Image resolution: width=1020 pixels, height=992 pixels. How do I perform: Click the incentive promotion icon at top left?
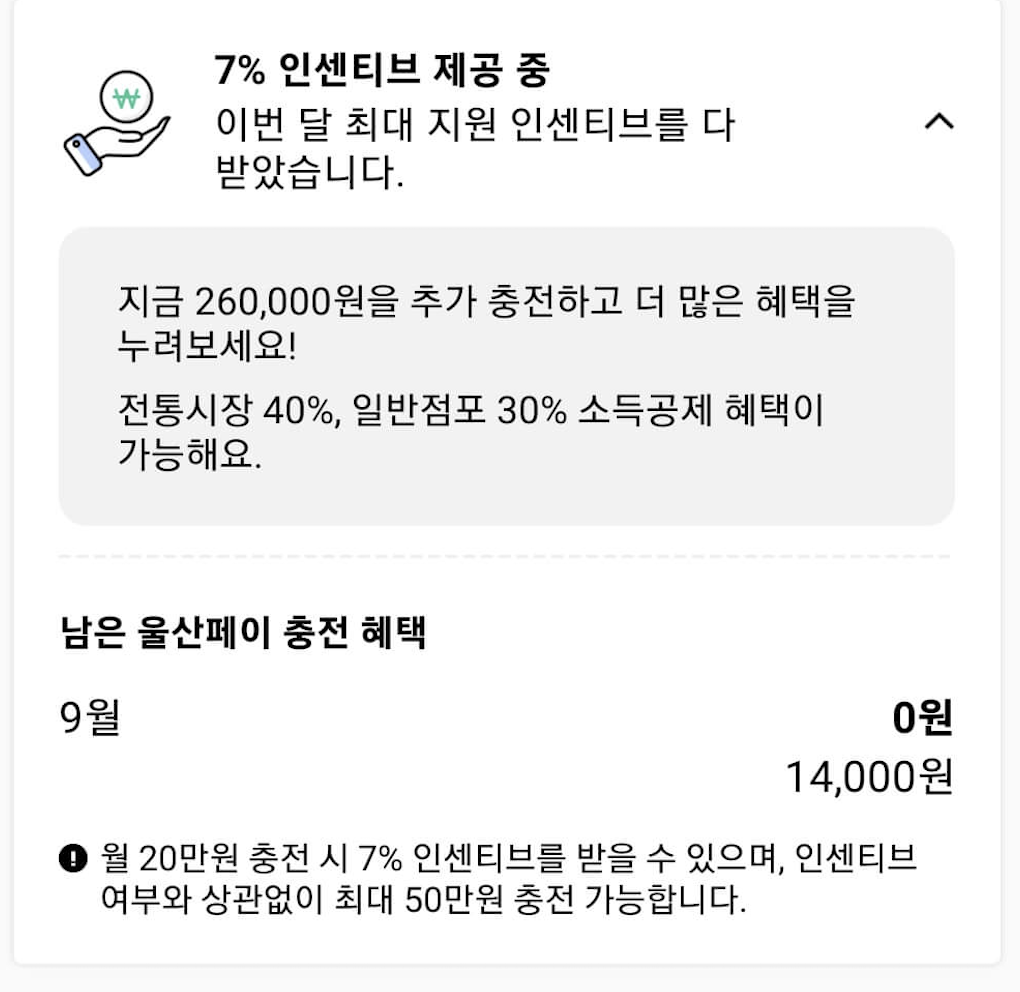[x=120, y=120]
